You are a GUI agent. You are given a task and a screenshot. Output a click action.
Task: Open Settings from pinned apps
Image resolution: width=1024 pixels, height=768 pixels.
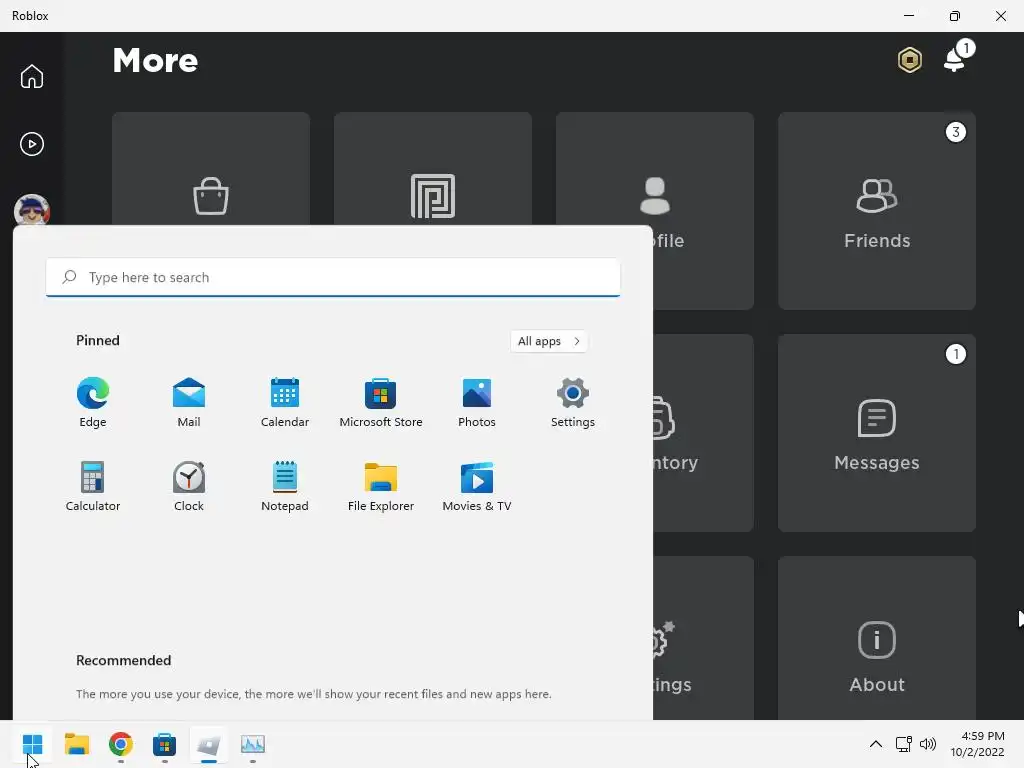[x=573, y=402]
